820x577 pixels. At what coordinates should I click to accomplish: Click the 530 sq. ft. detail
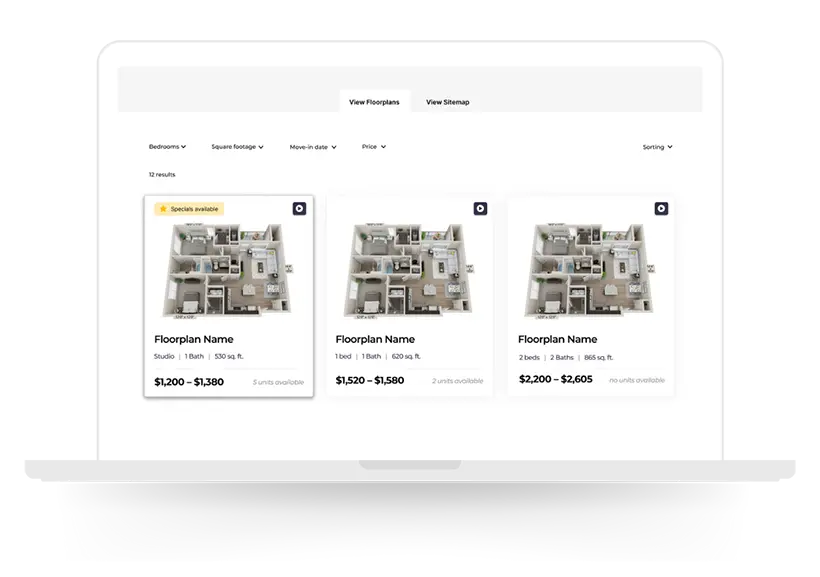(x=229, y=356)
